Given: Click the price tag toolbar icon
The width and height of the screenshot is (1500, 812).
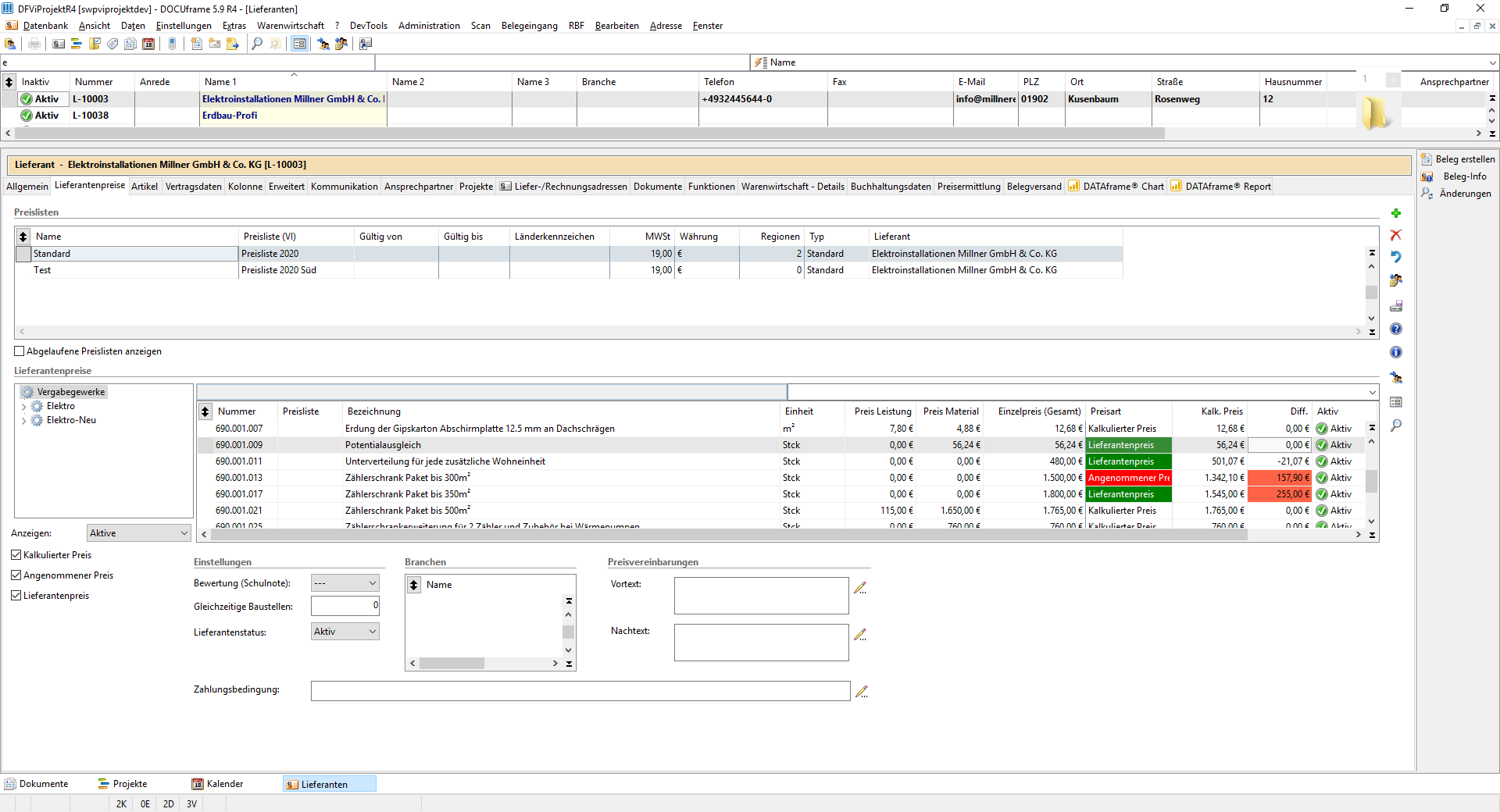Looking at the screenshot, I should coord(112,44).
